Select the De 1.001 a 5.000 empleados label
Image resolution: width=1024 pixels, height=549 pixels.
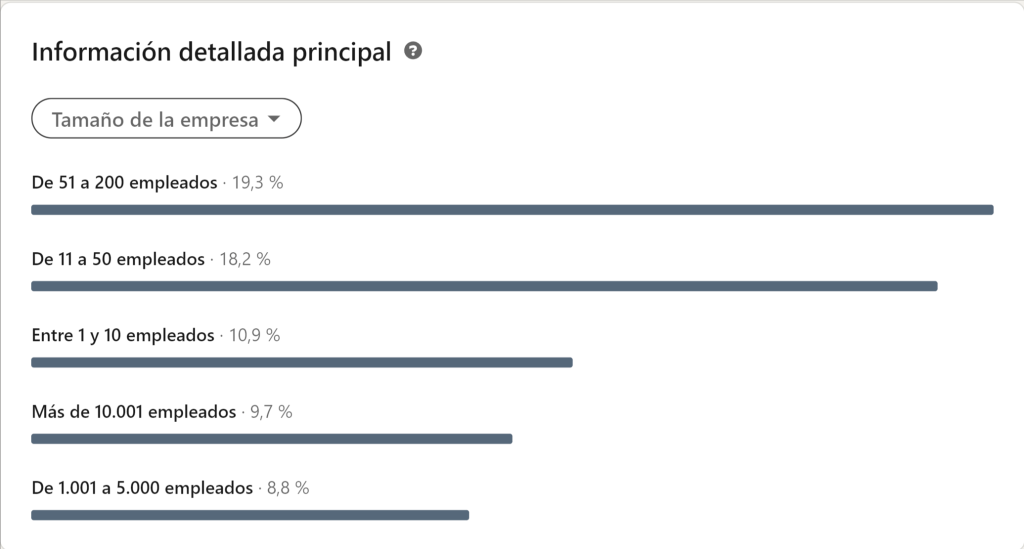(142, 488)
